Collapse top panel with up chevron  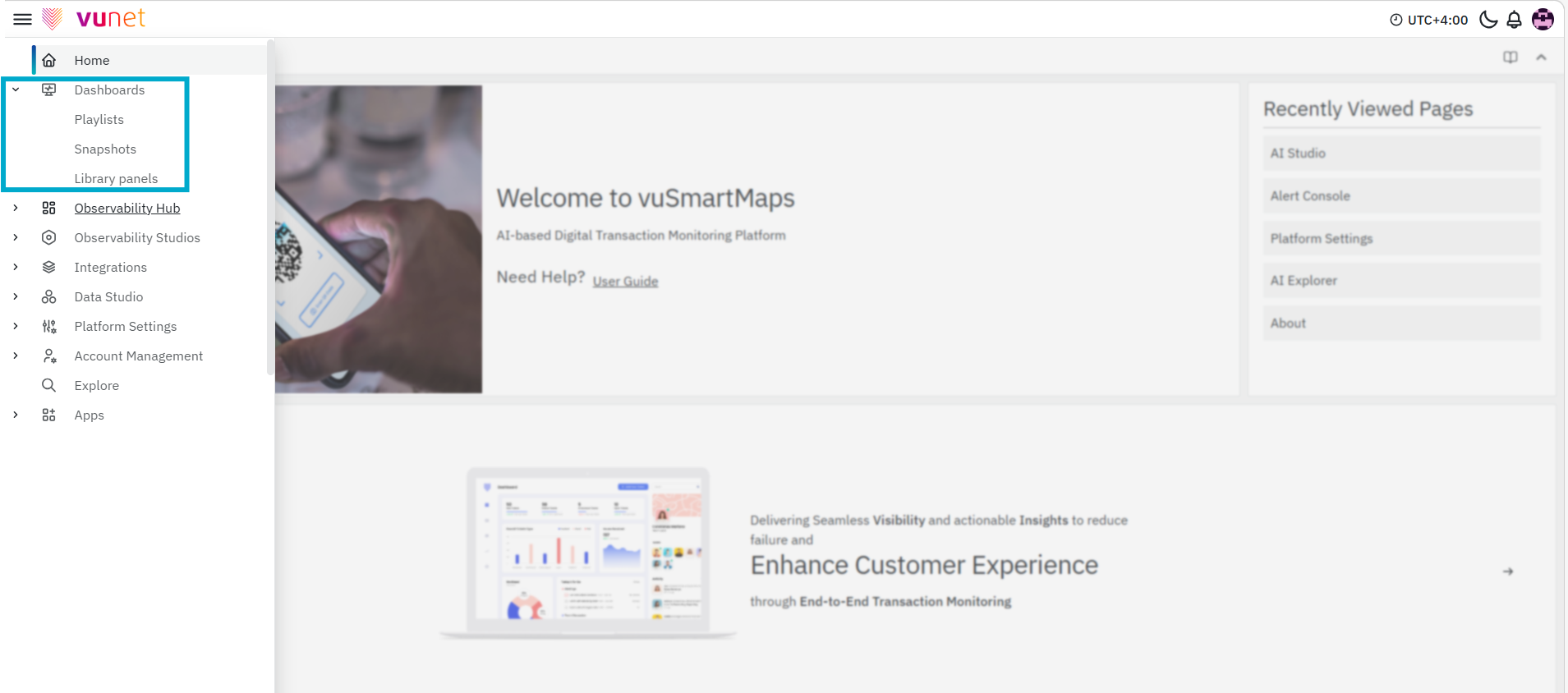pos(1541,57)
